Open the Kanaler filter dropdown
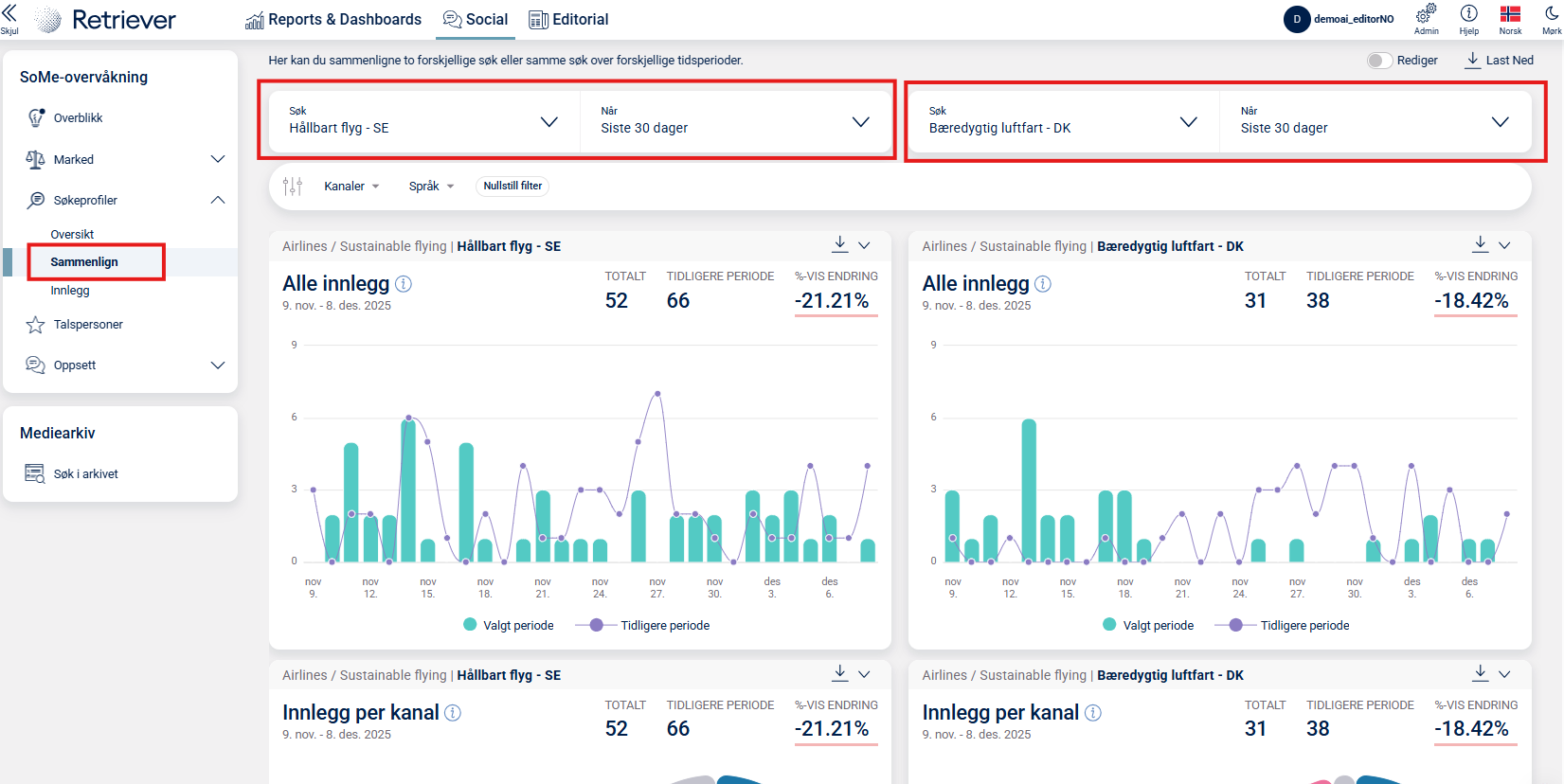Screen dimensions: 1564x784 click(x=351, y=187)
